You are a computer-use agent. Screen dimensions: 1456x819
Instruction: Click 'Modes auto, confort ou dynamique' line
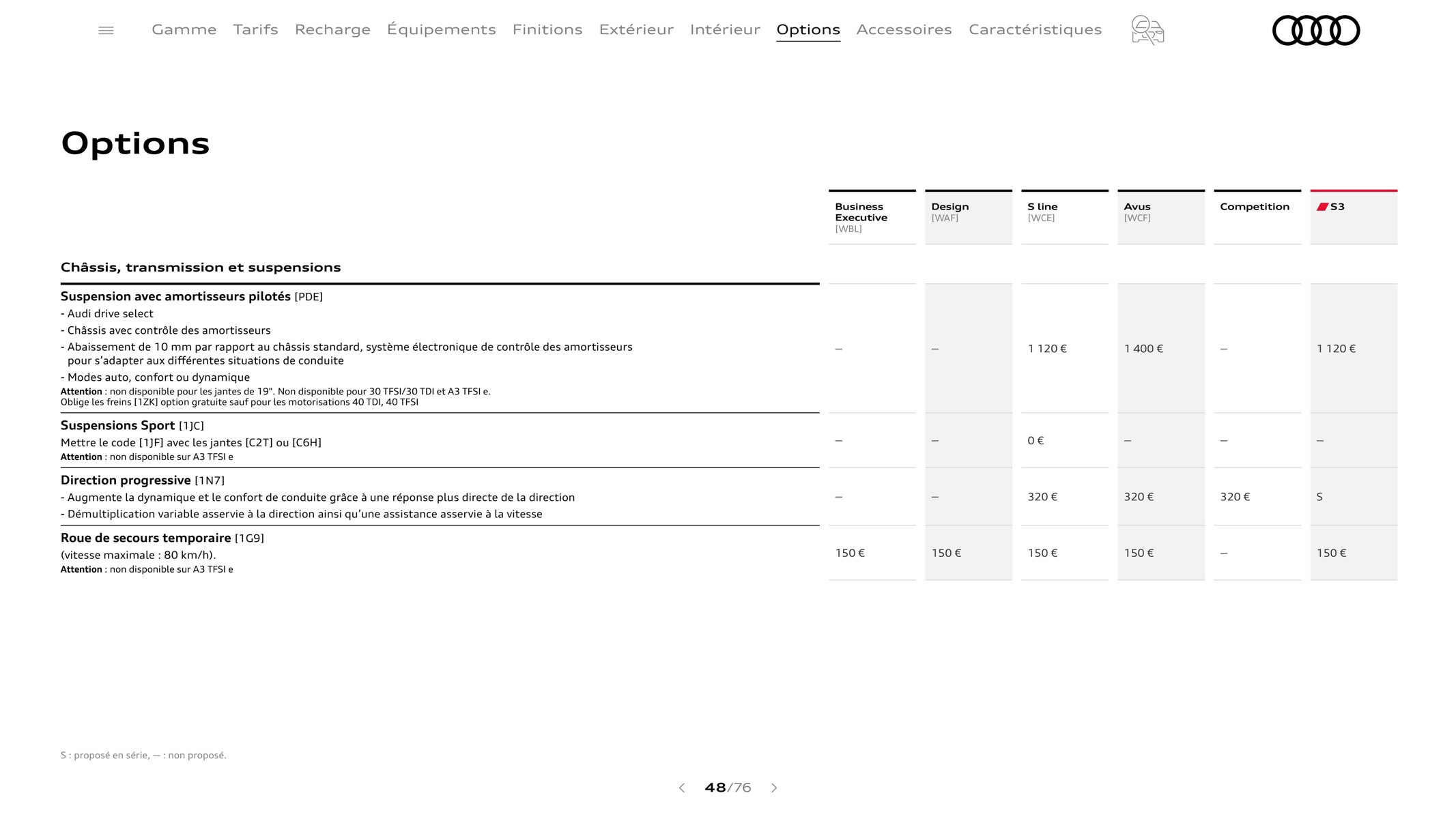coord(156,377)
